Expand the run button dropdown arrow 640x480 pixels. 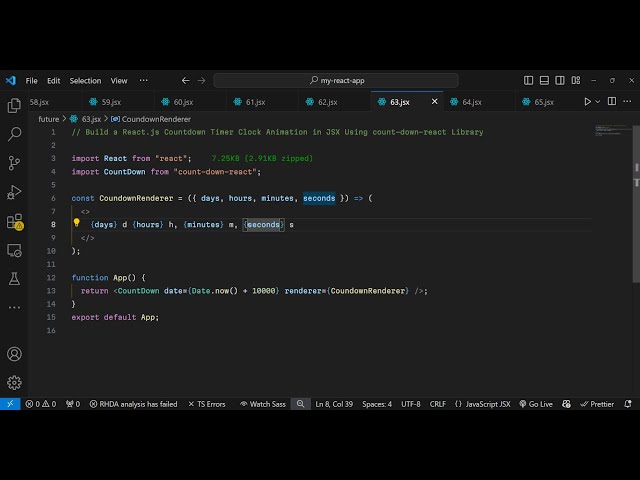[599, 101]
